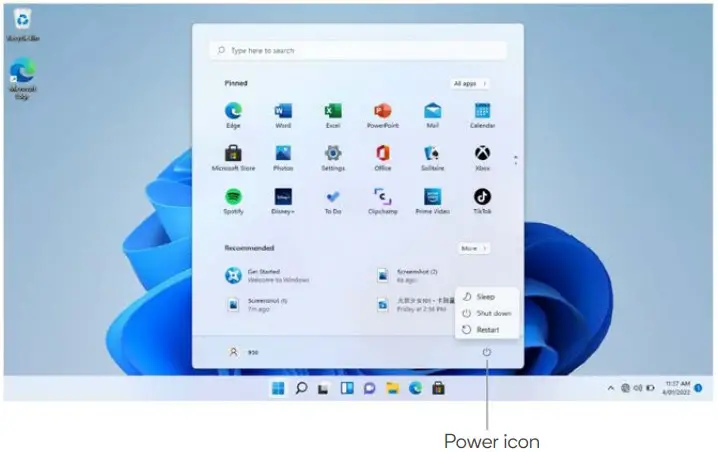
Task: Launch the Photos app
Action: pos(283,158)
